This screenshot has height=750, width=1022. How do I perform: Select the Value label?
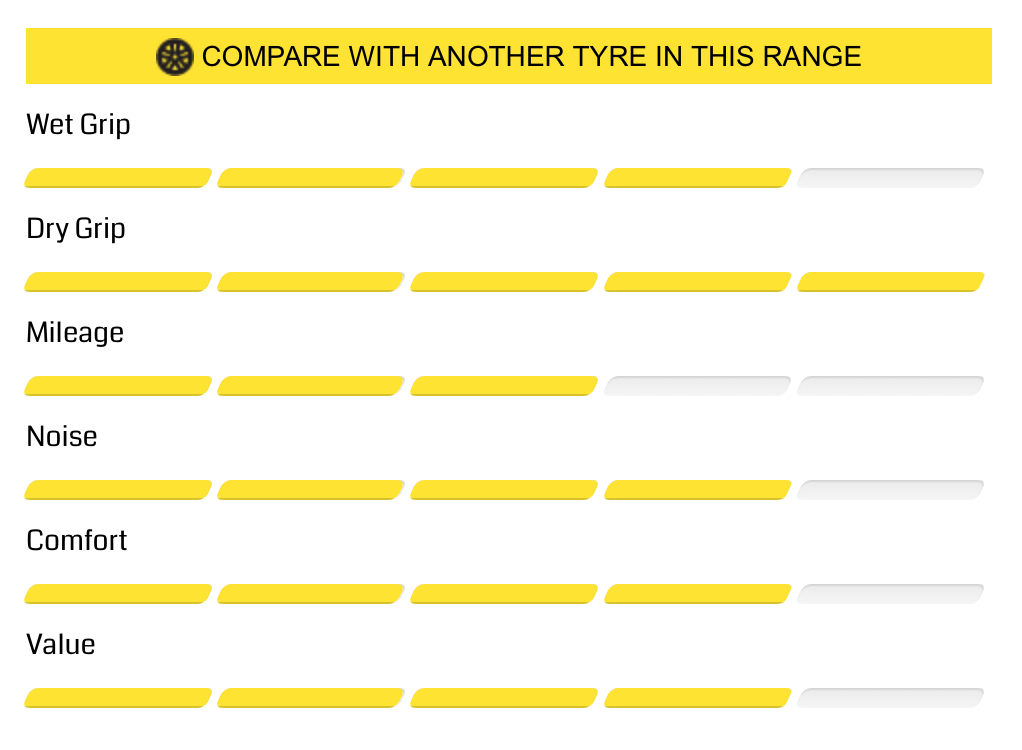tap(61, 644)
